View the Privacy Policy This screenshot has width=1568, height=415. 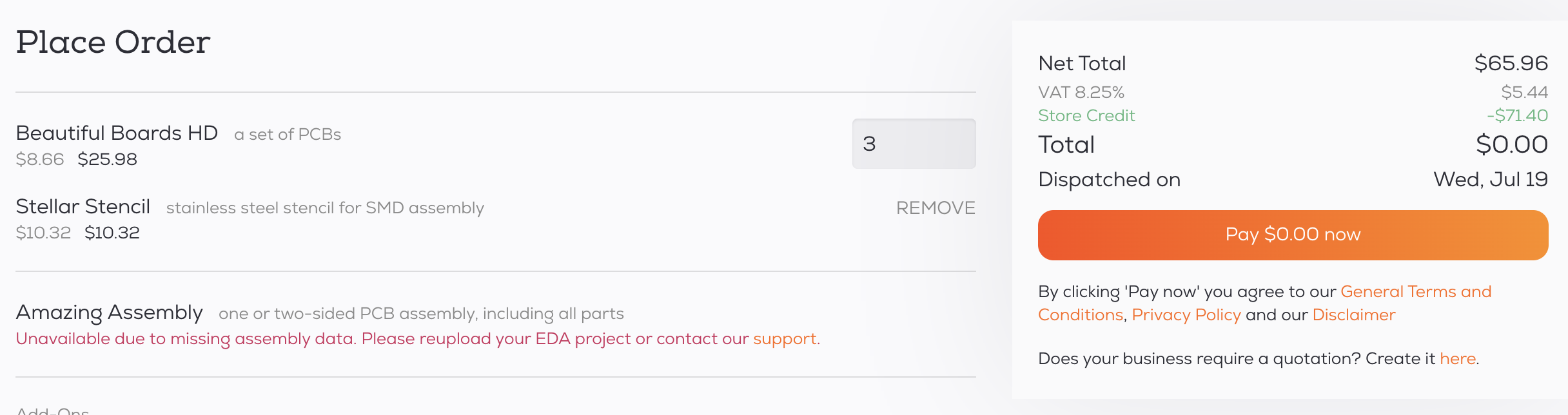pos(1186,315)
